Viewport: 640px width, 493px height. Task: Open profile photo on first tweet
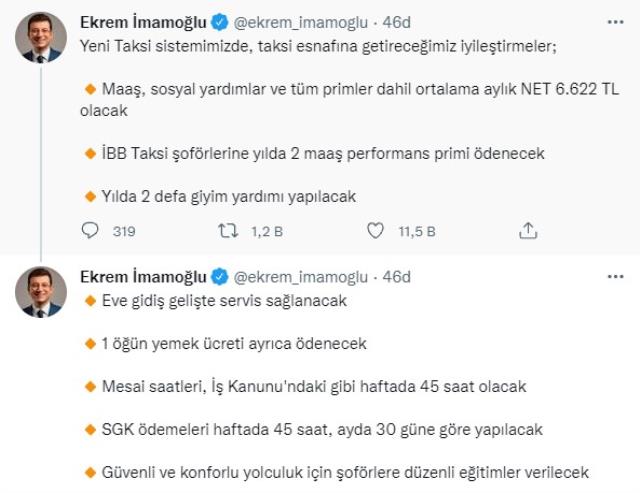[41, 39]
